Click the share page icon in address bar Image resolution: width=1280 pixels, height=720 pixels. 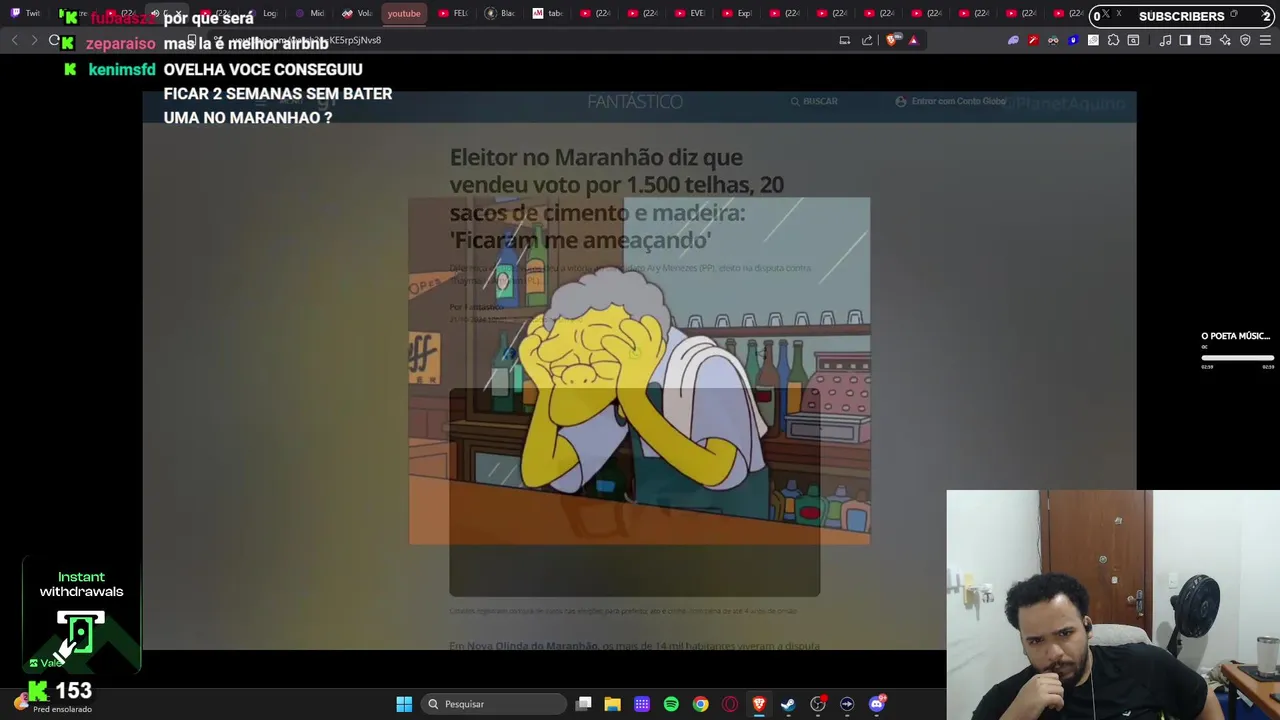pyautogui.click(x=867, y=40)
